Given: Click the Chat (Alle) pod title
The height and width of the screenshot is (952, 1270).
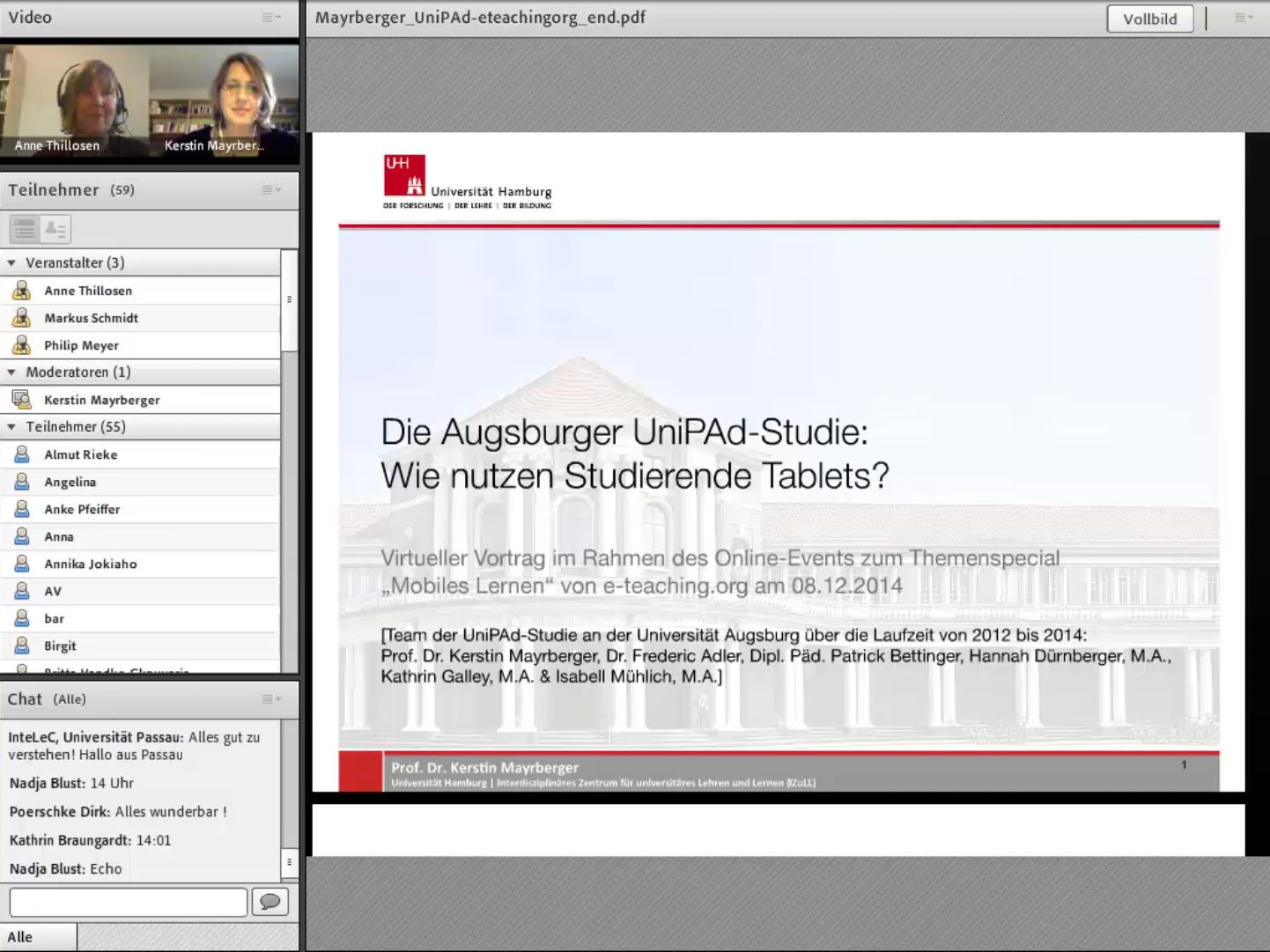Looking at the screenshot, I should 47,699.
